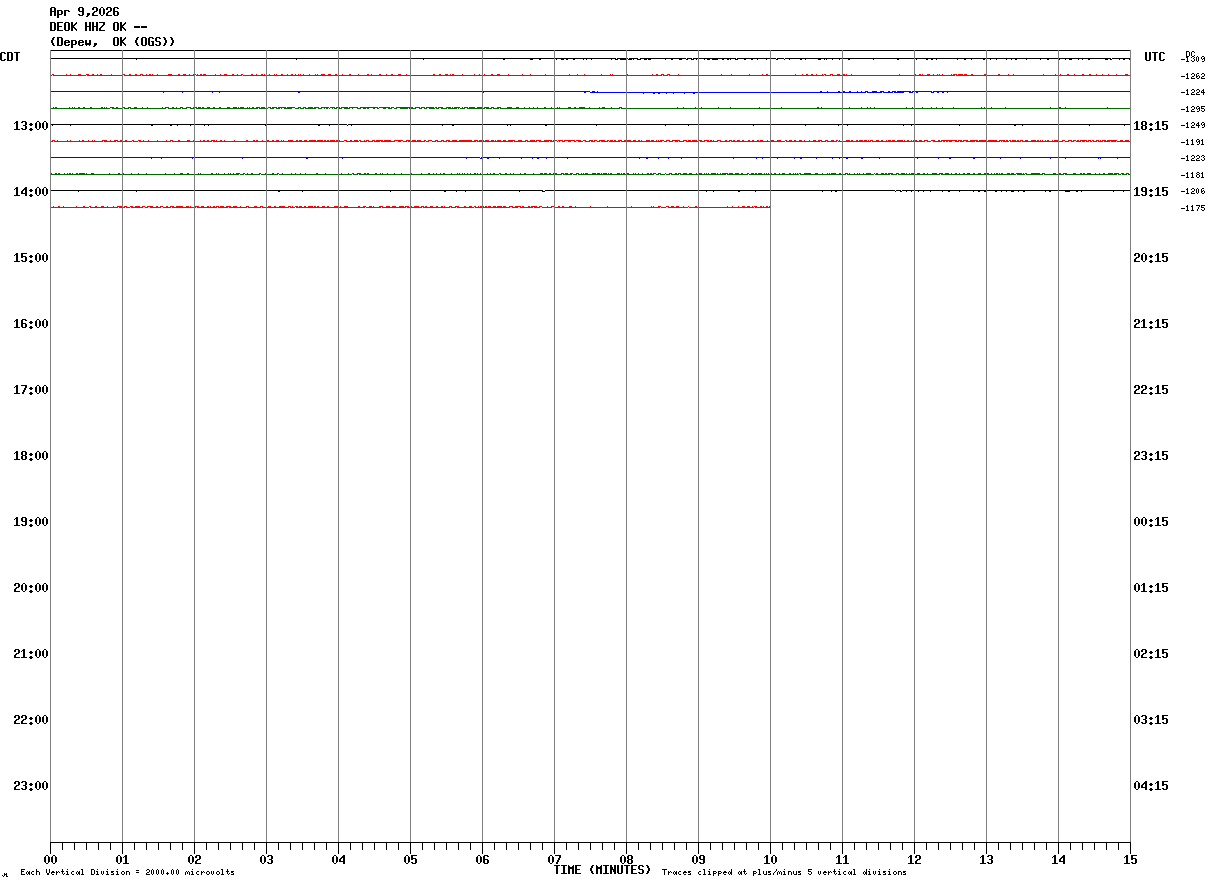
Task: Click the "20:00" CDT hour label
Action: pyautogui.click(x=31, y=587)
